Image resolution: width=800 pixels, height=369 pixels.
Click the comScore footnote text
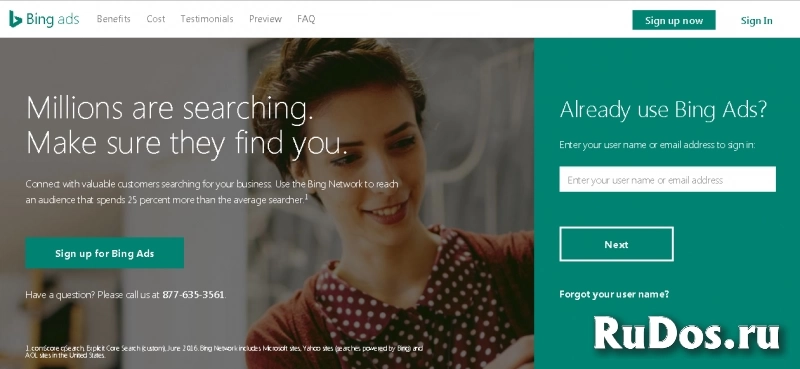coord(224,351)
